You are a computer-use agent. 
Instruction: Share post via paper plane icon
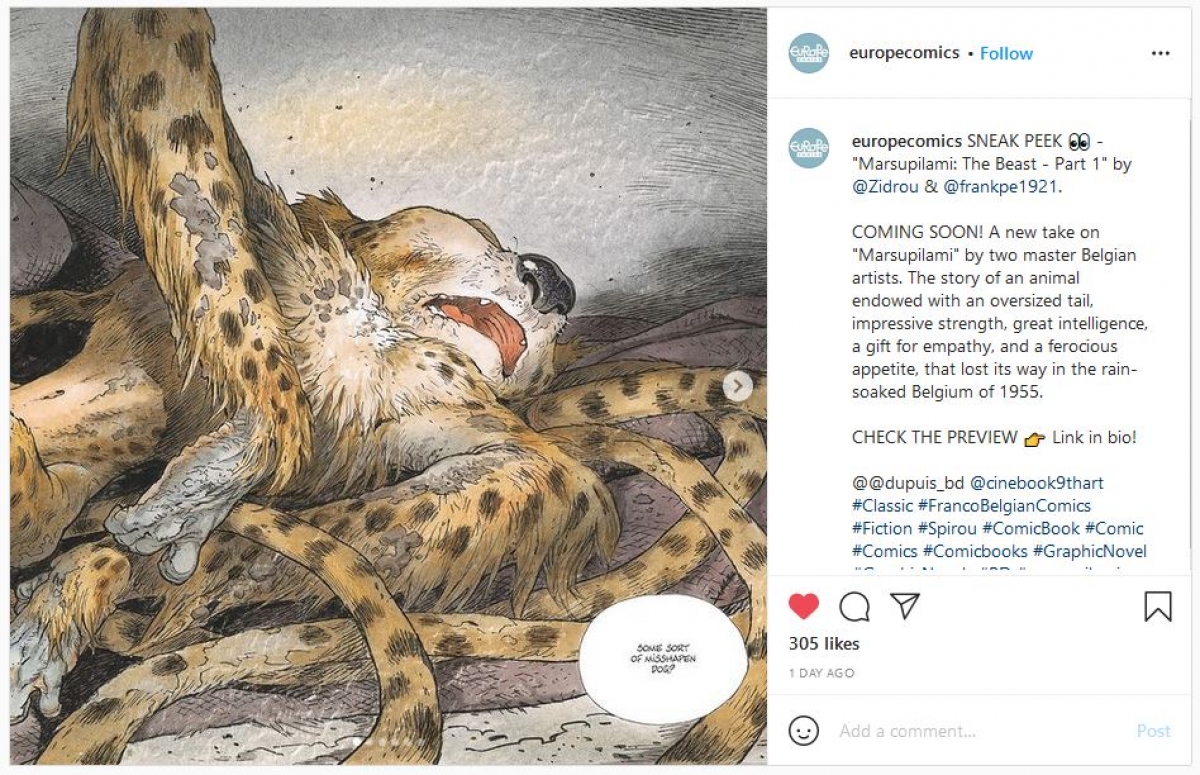coord(905,606)
